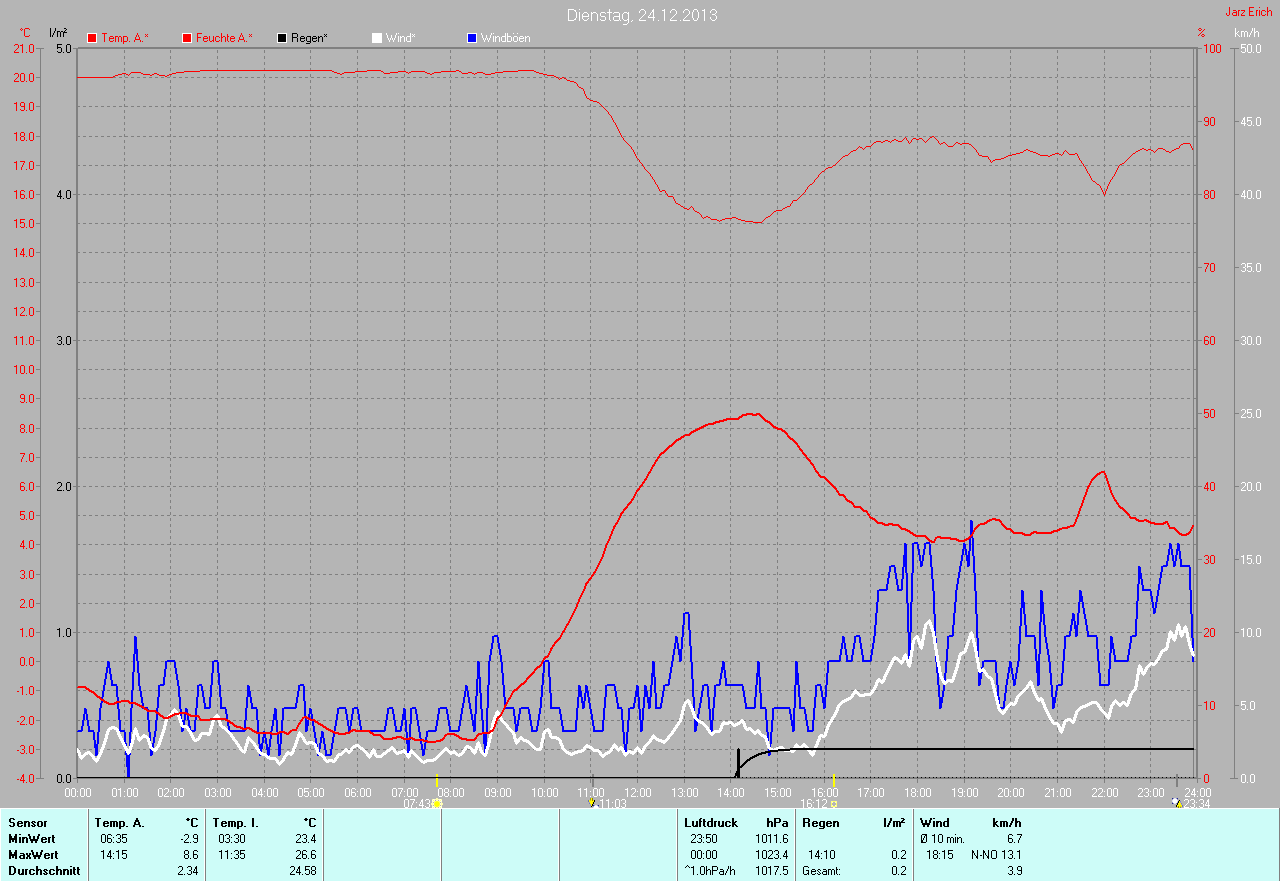
Task: Click the sunset icon at 16:12
Action: pos(833,803)
